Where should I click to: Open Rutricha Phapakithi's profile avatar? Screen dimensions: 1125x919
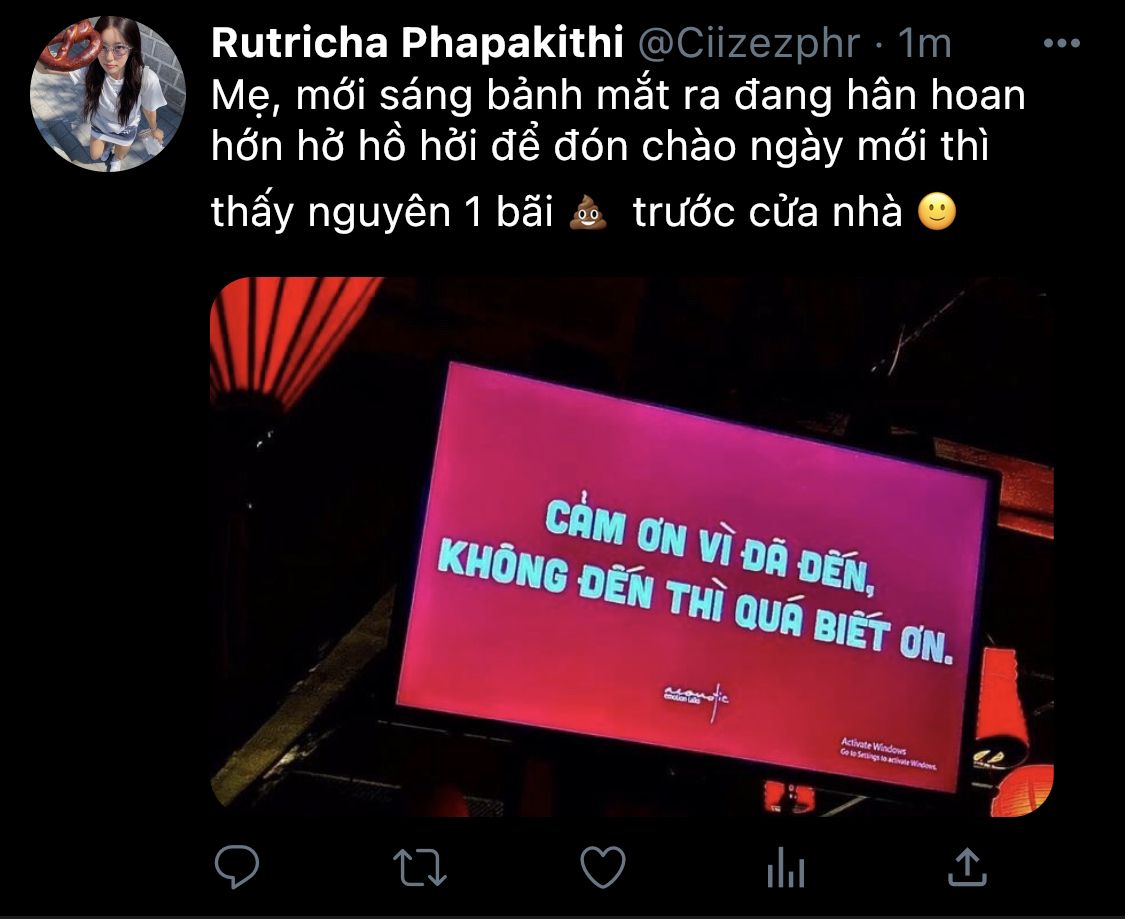(x=108, y=94)
